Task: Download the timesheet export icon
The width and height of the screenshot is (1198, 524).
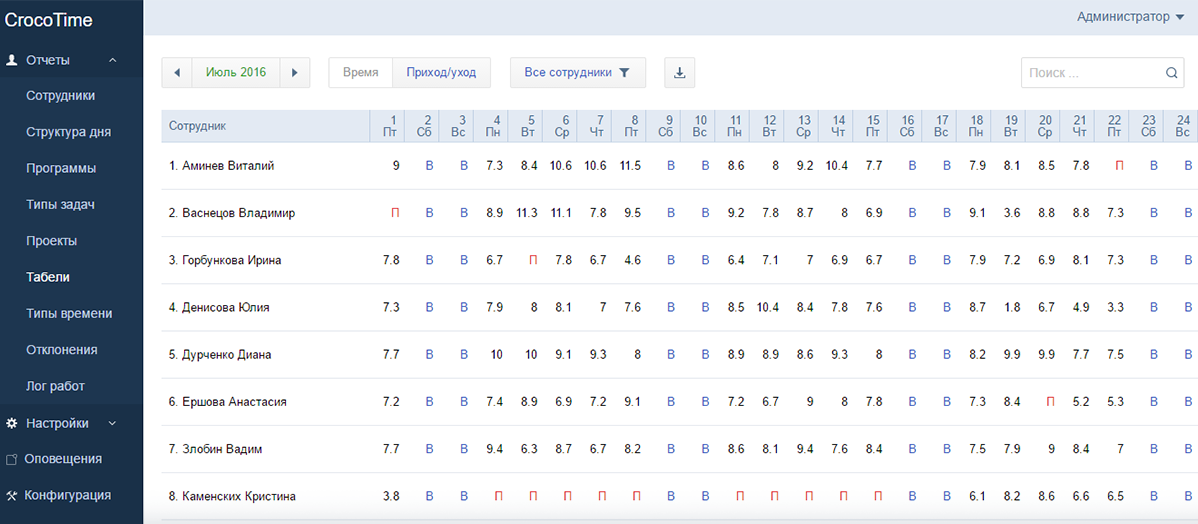Action: (x=679, y=73)
